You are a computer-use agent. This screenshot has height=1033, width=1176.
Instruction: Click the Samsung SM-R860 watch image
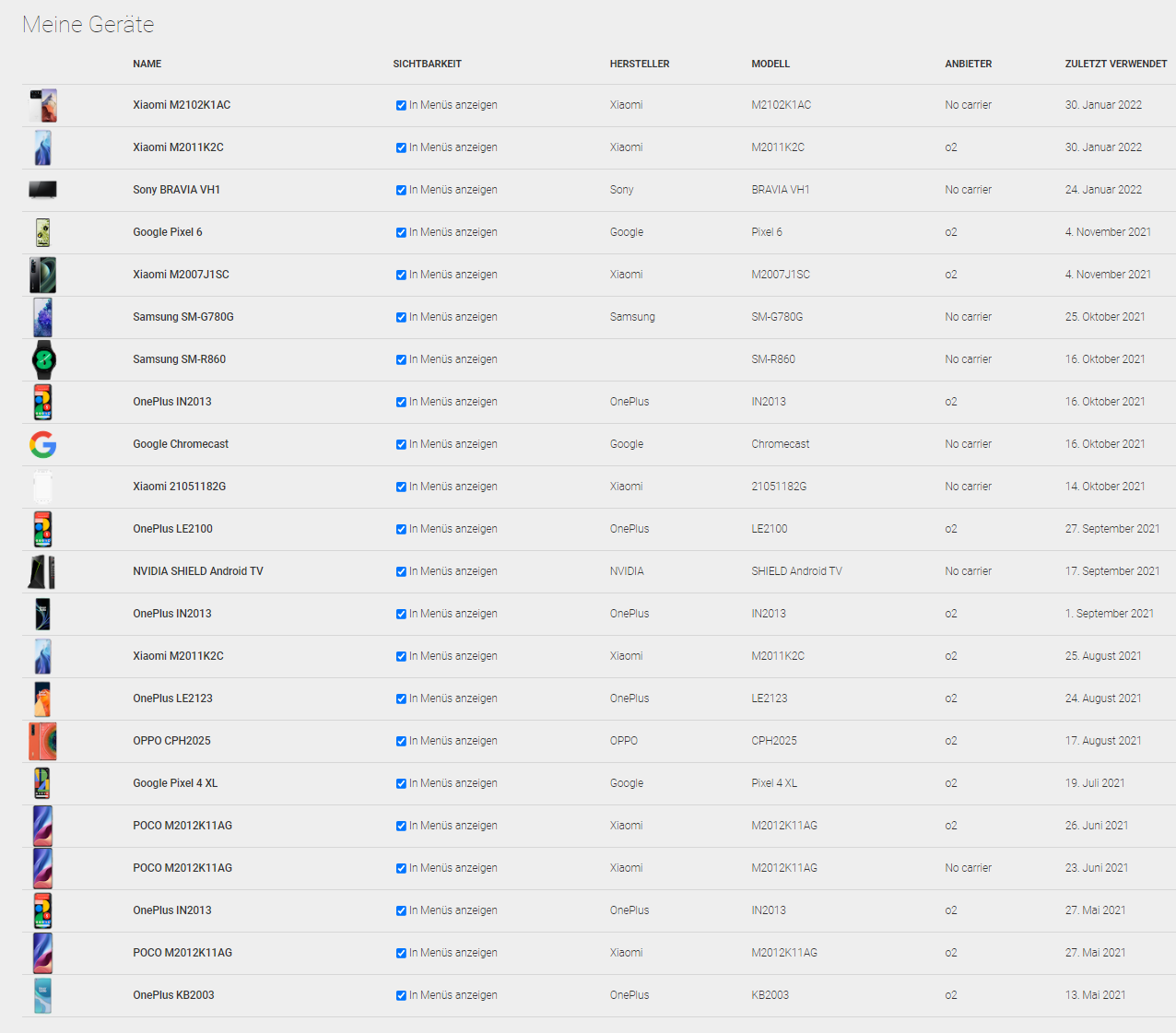click(x=43, y=359)
